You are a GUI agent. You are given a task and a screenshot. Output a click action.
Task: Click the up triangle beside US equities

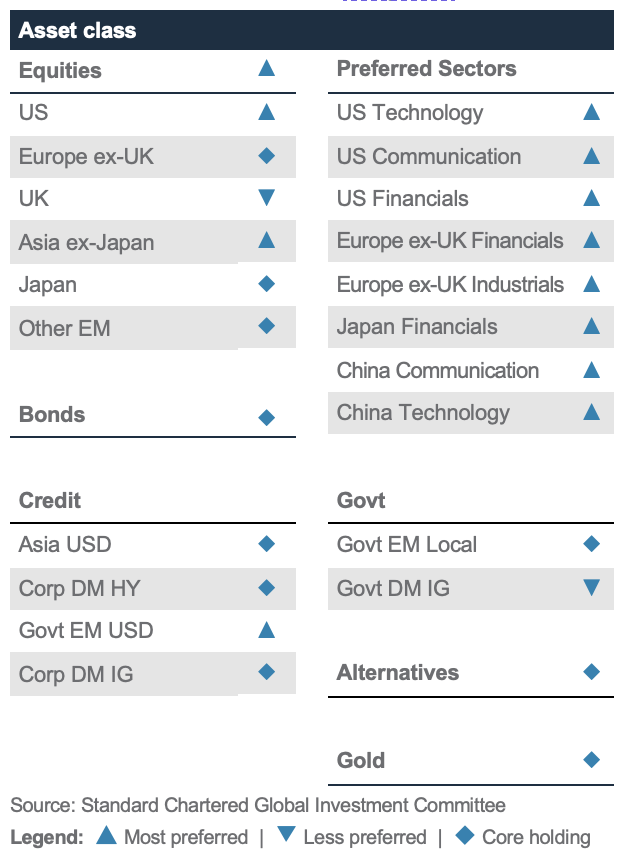[266, 112]
